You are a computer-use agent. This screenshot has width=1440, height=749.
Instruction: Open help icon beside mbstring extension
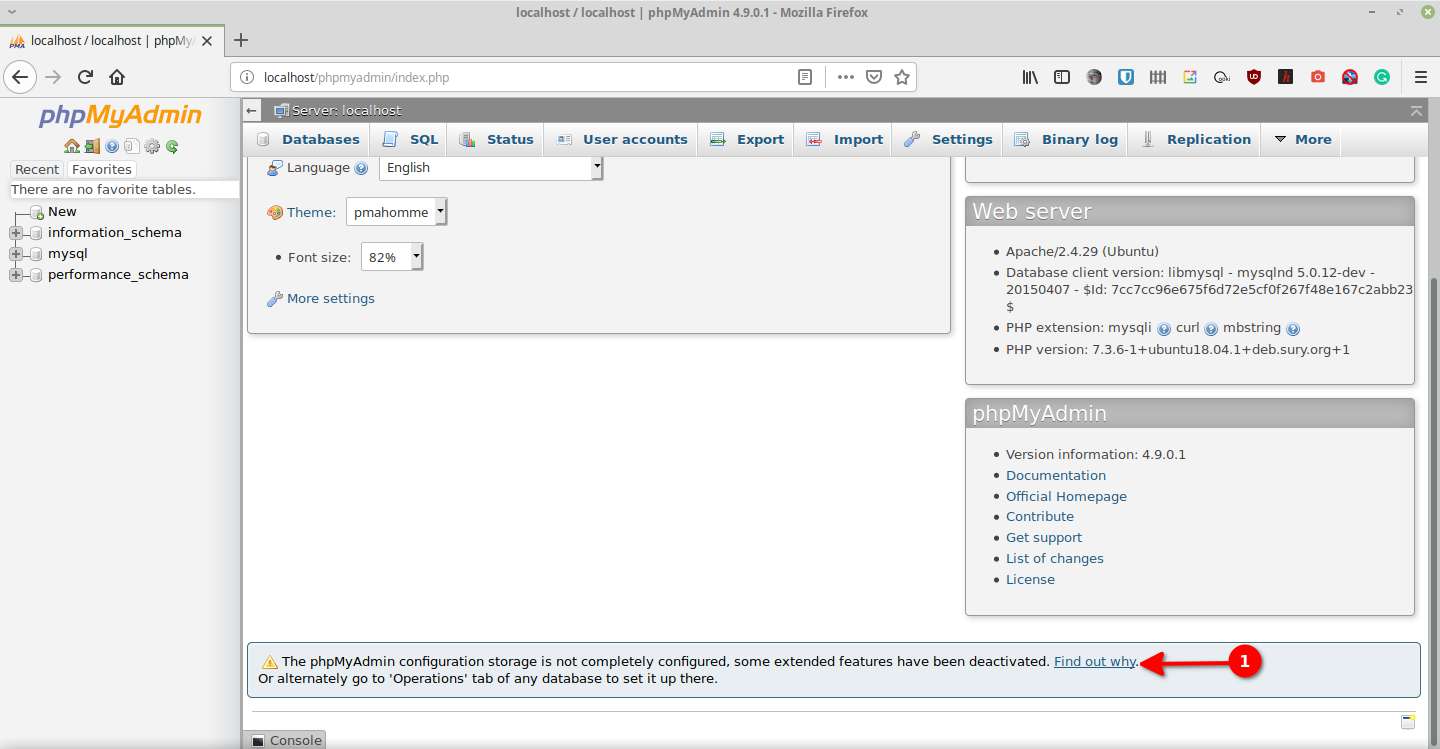tap(1293, 328)
